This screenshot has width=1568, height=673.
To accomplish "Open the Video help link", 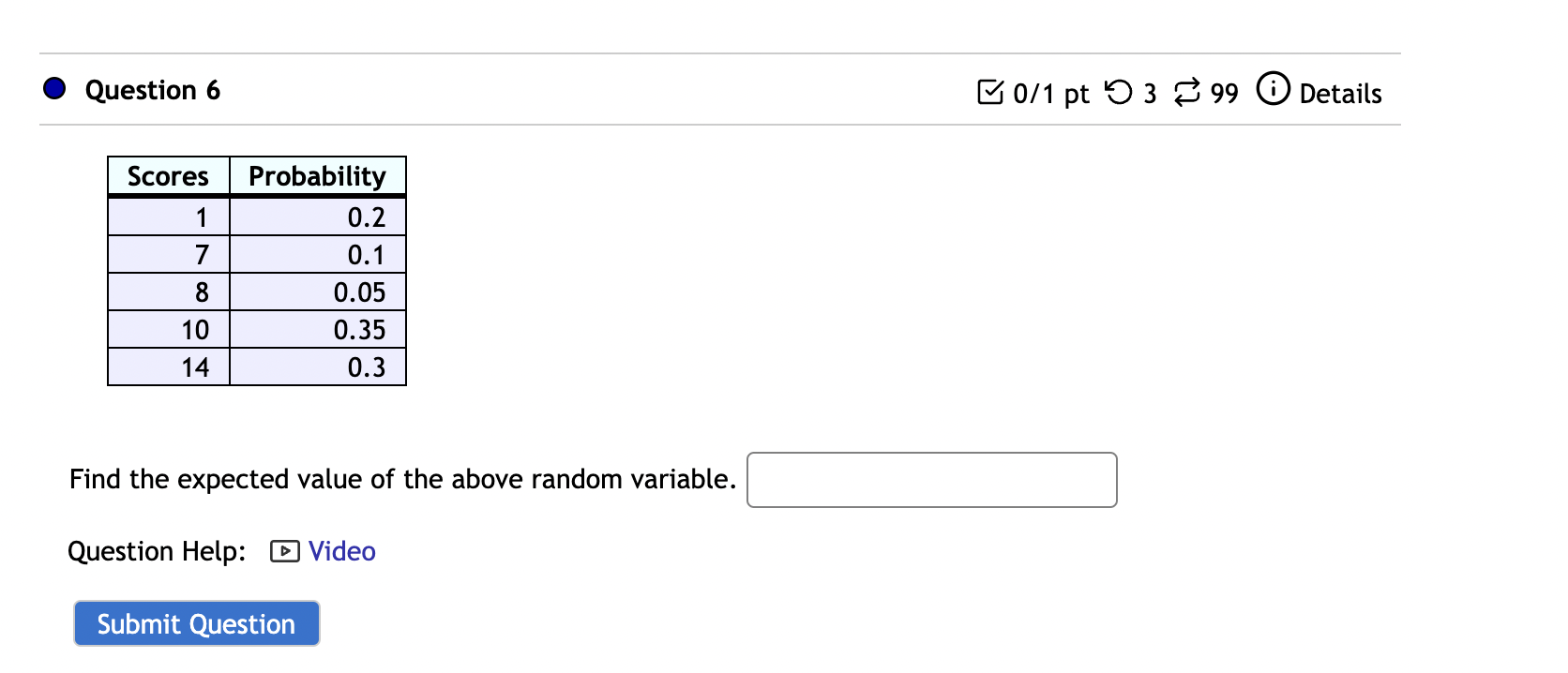I will [x=340, y=551].
